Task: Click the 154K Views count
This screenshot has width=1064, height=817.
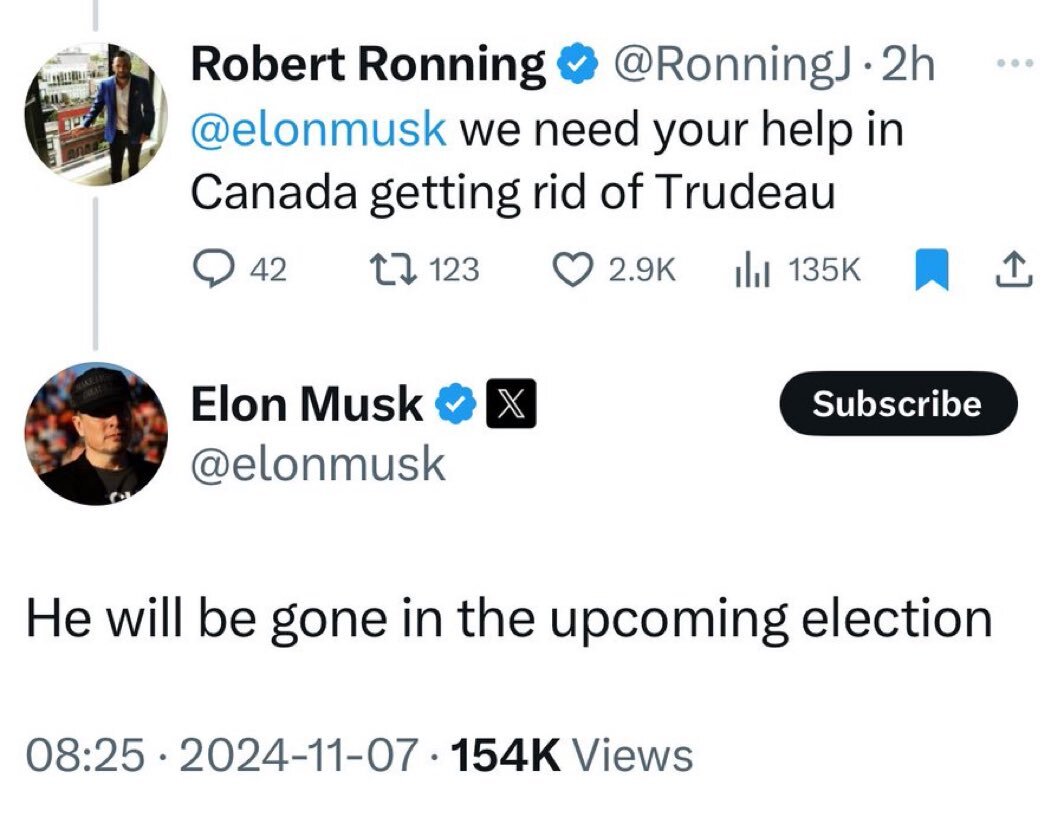Action: point(571,755)
